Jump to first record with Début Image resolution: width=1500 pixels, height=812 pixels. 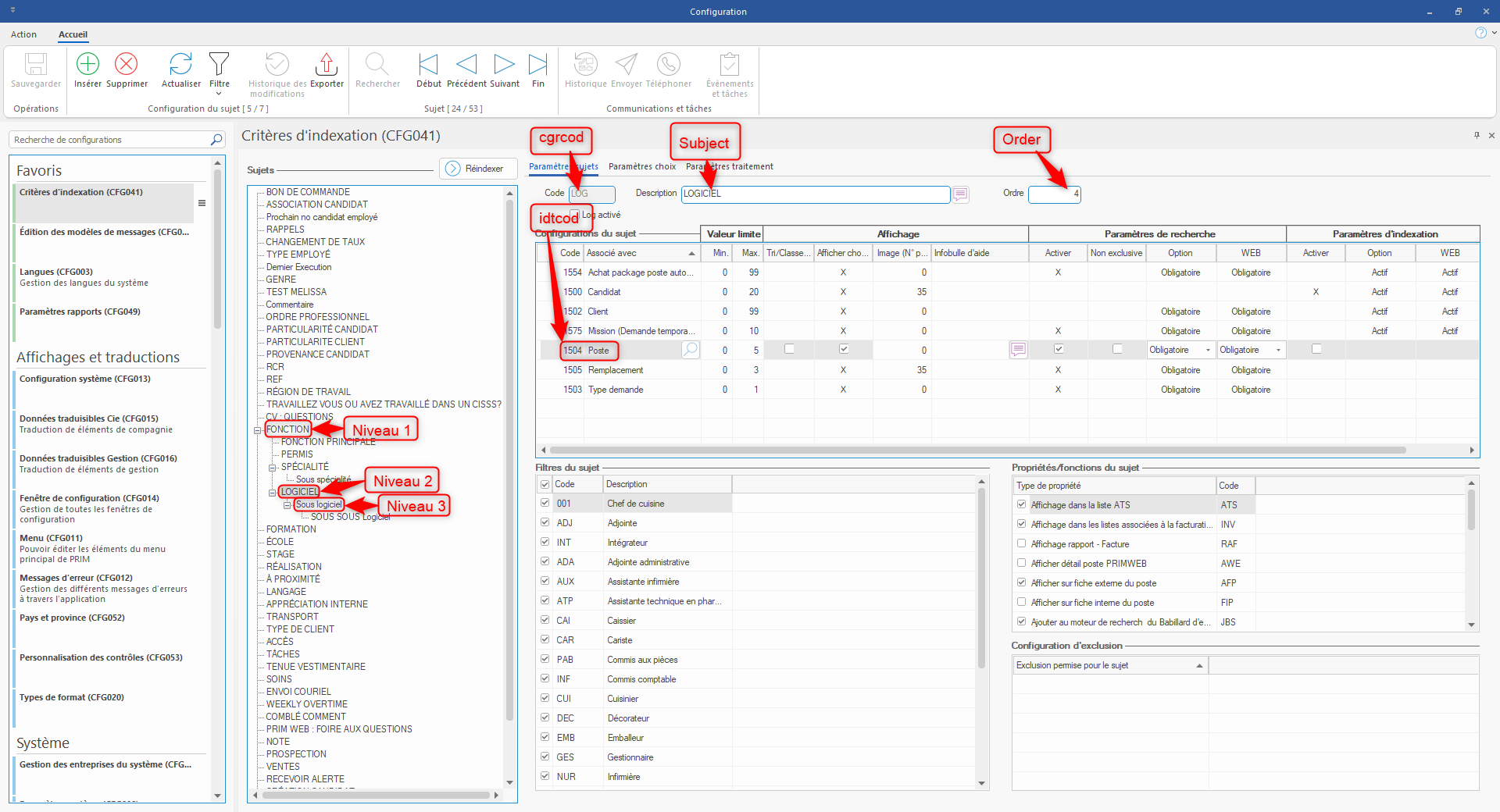[x=428, y=64]
